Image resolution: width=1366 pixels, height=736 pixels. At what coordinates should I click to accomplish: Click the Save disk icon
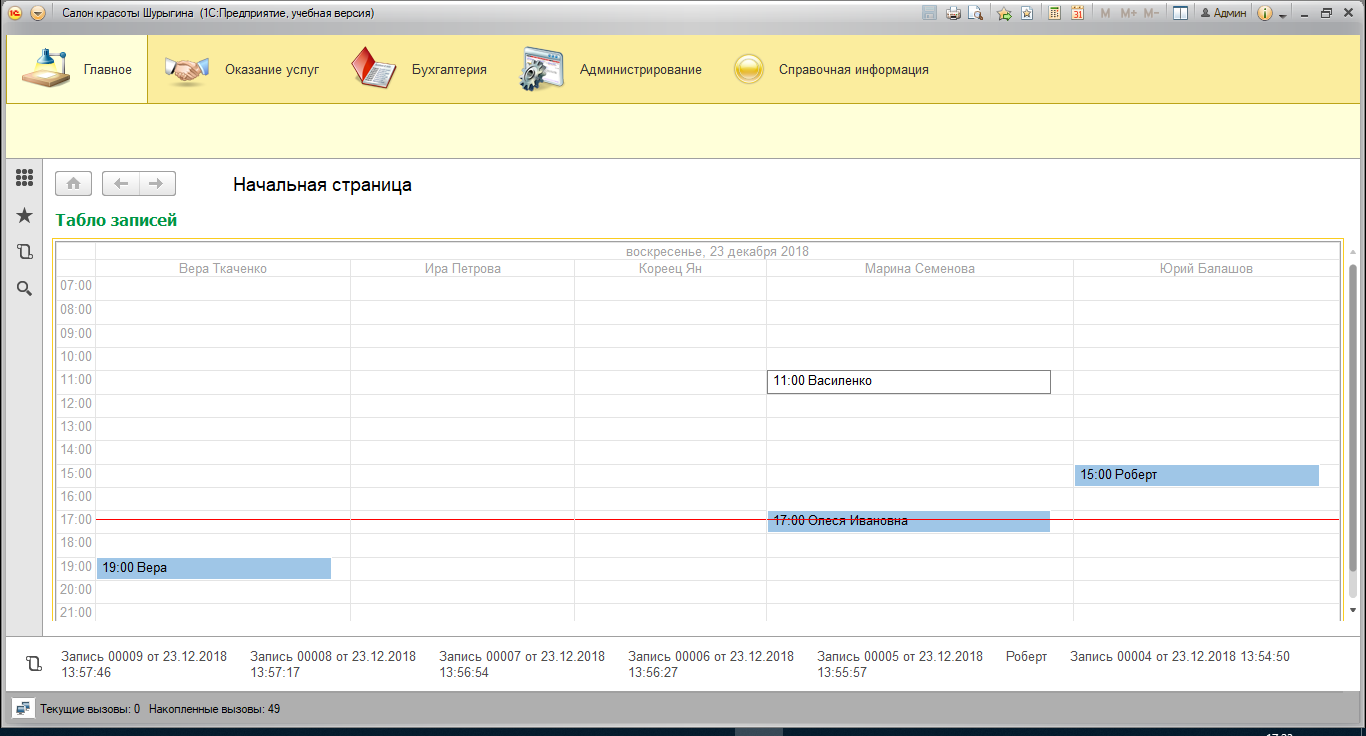929,13
